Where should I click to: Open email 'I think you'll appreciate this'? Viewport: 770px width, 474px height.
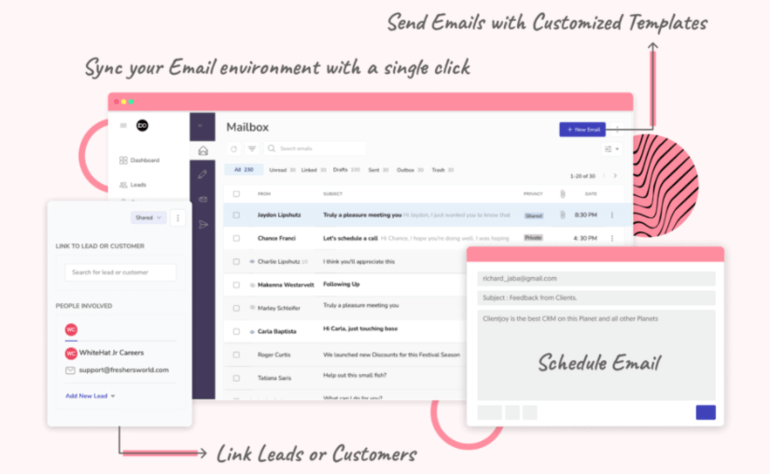358,262
